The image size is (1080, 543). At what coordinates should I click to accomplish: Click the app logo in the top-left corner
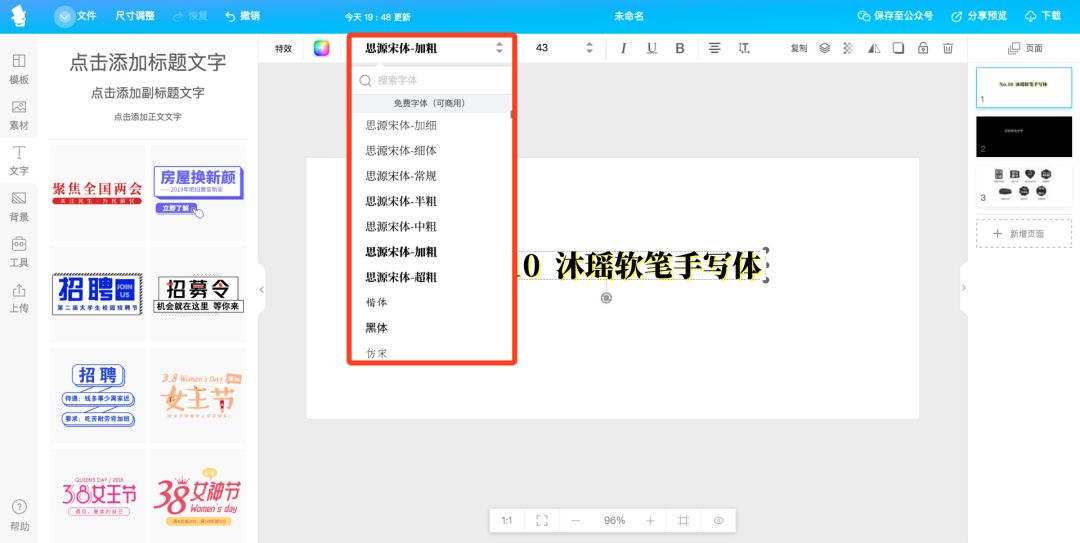point(19,16)
